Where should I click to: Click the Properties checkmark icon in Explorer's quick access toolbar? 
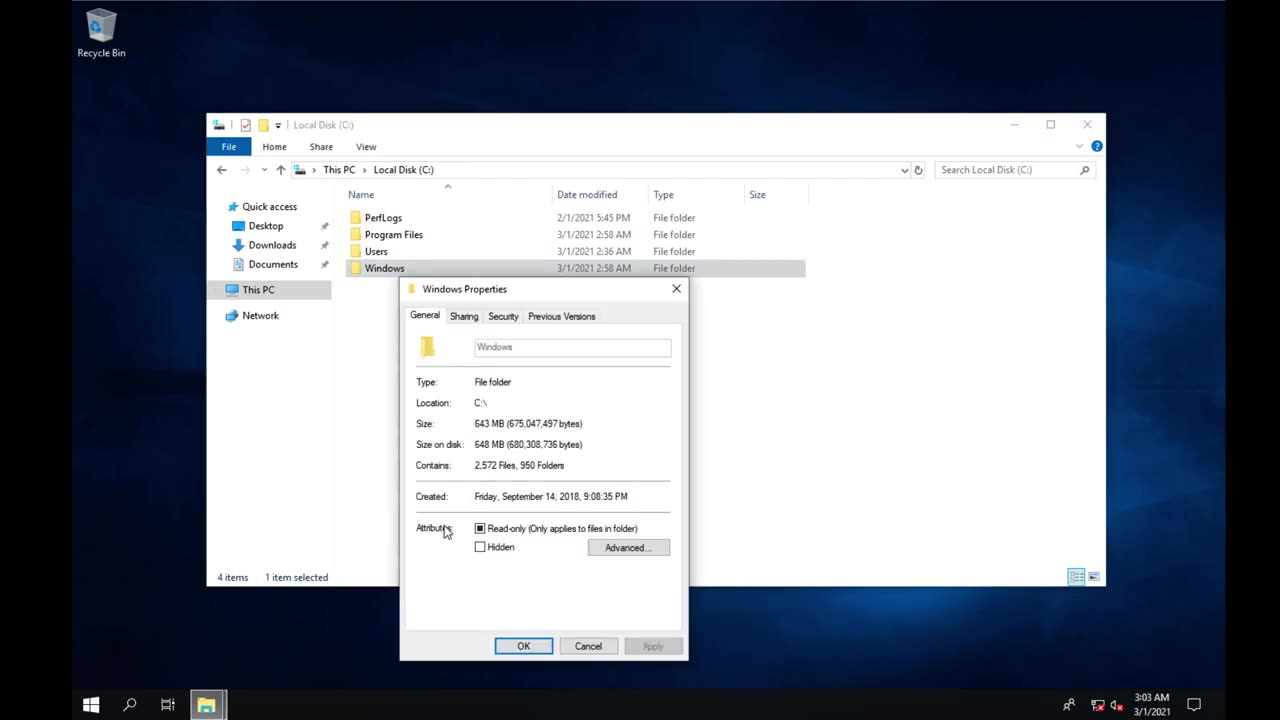point(246,125)
